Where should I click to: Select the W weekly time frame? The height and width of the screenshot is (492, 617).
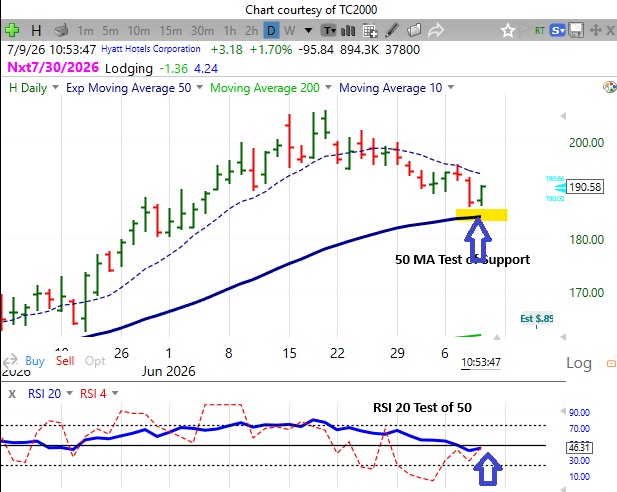289,30
